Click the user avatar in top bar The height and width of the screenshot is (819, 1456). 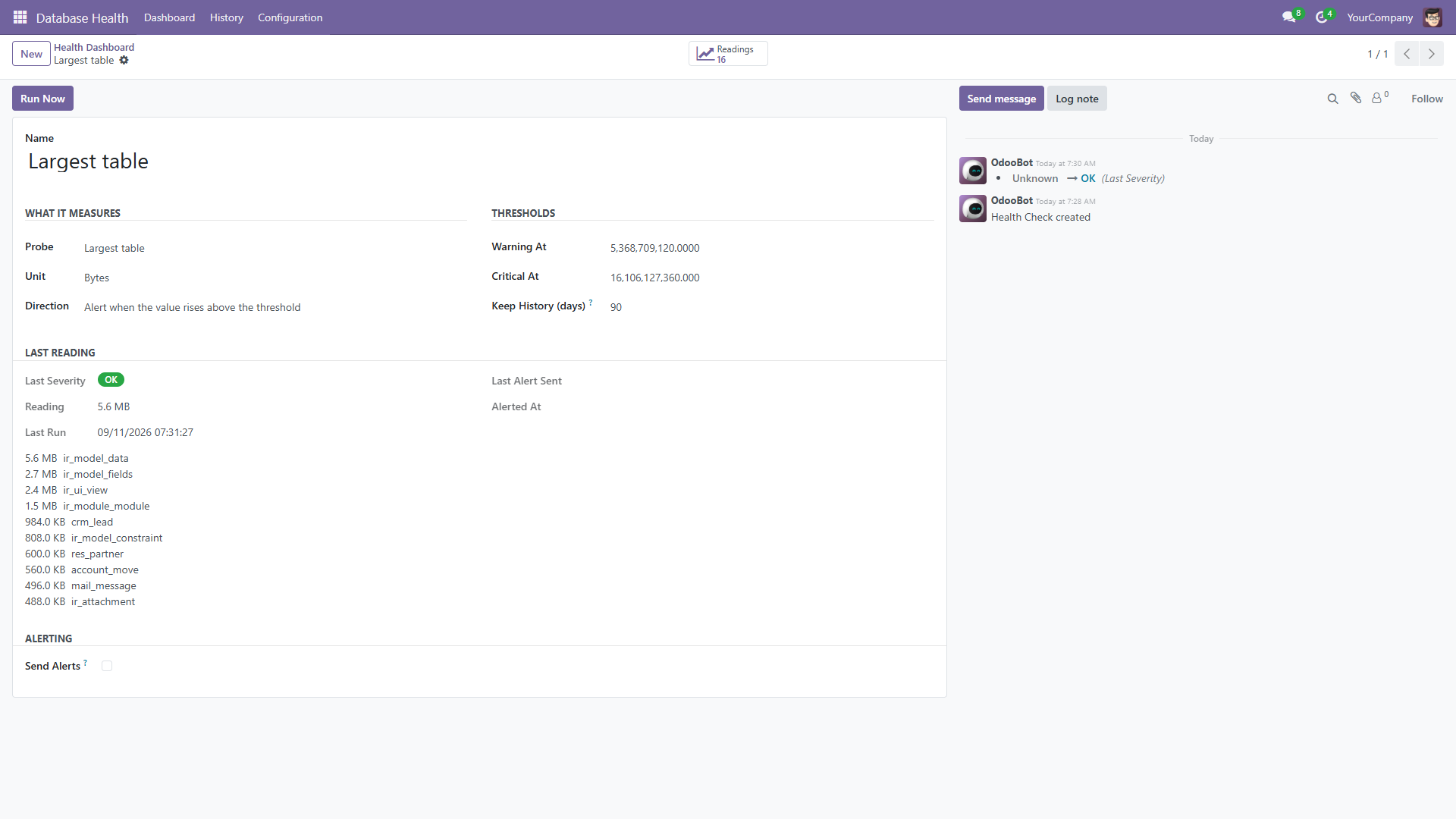coord(1432,17)
